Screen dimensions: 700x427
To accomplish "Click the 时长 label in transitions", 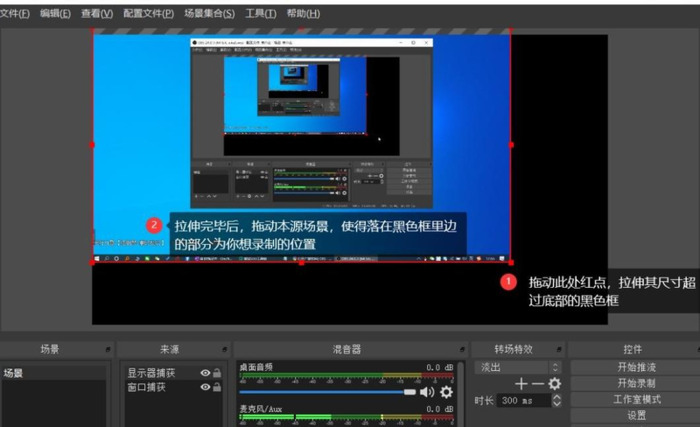I will coord(484,400).
